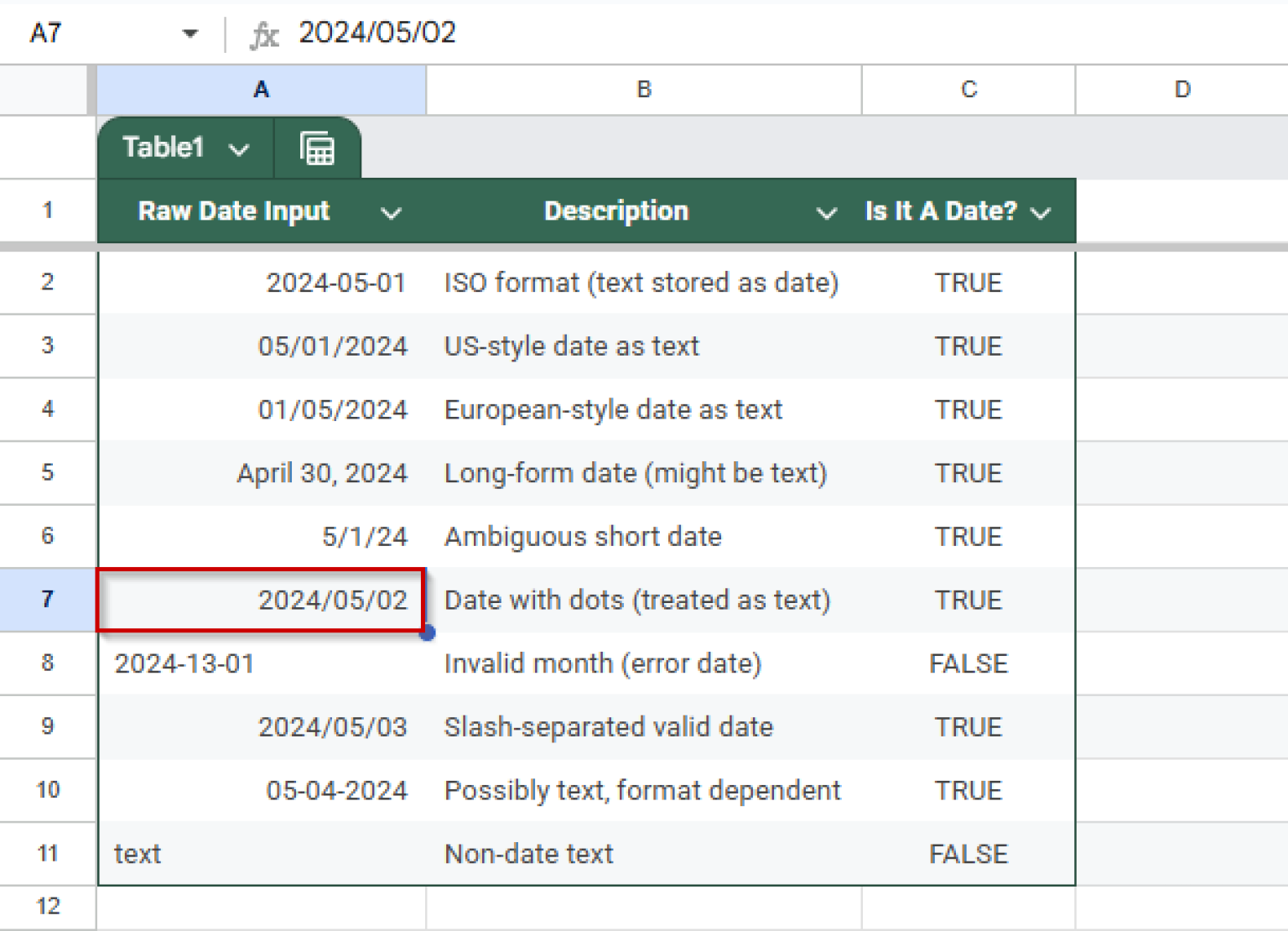Open the table options icon beside Table1
This screenshot has height=931, width=1288.
317,148
